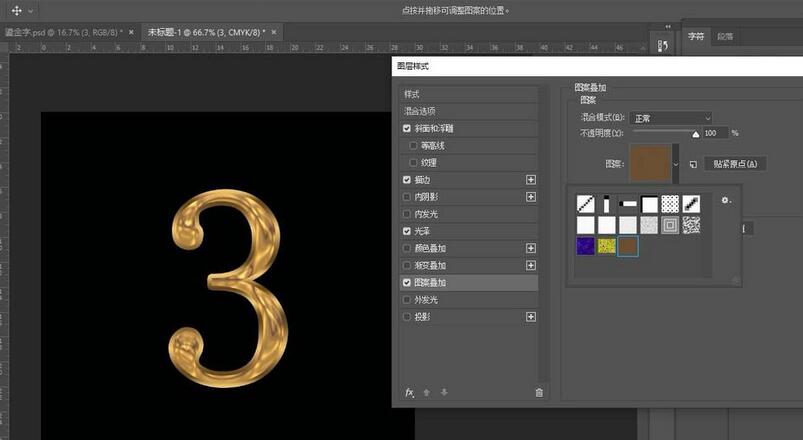803x440 pixels.
Task: Pick the vertical bar pattern thumbnail
Action: click(607, 204)
